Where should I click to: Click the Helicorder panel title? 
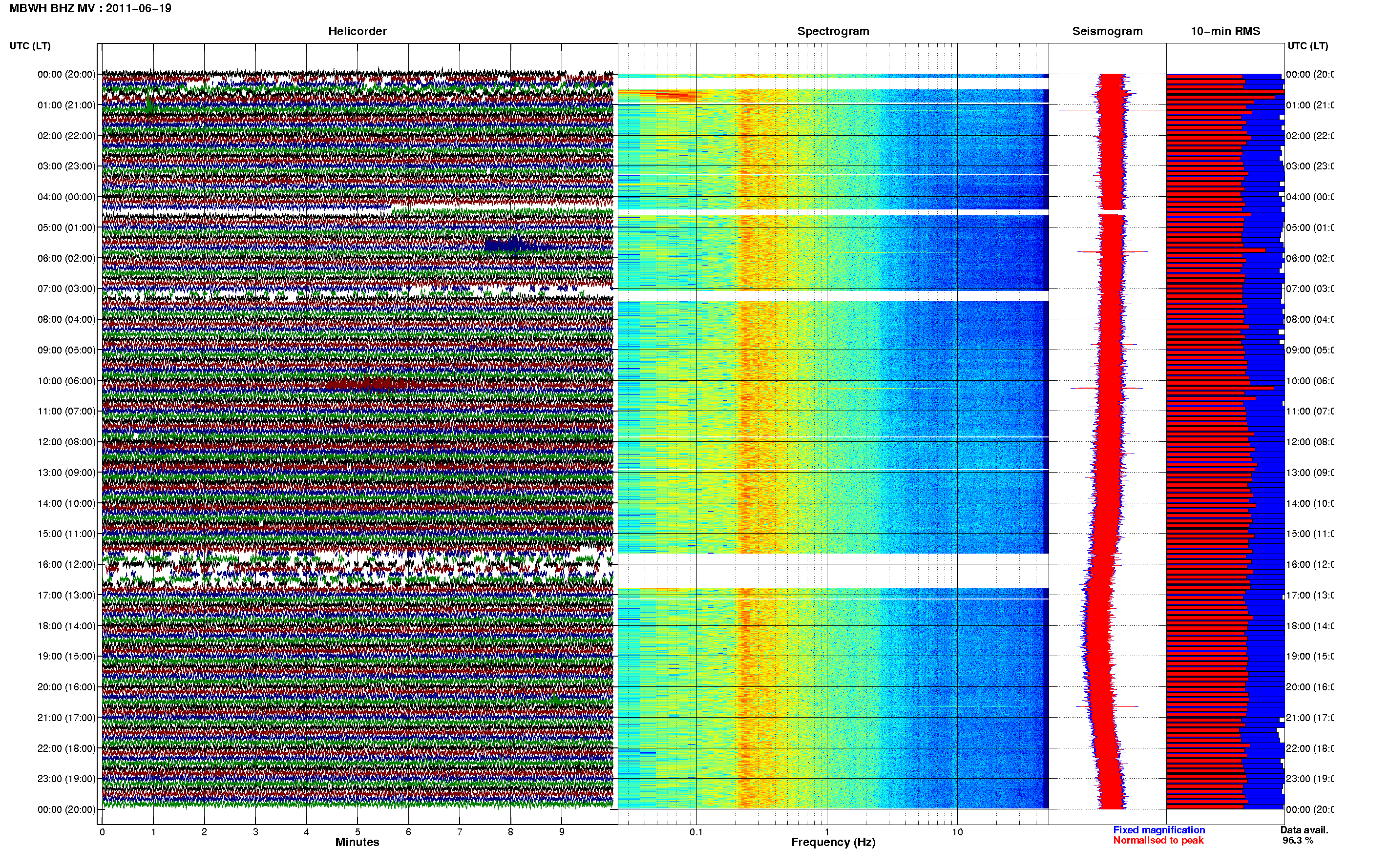coord(357,31)
